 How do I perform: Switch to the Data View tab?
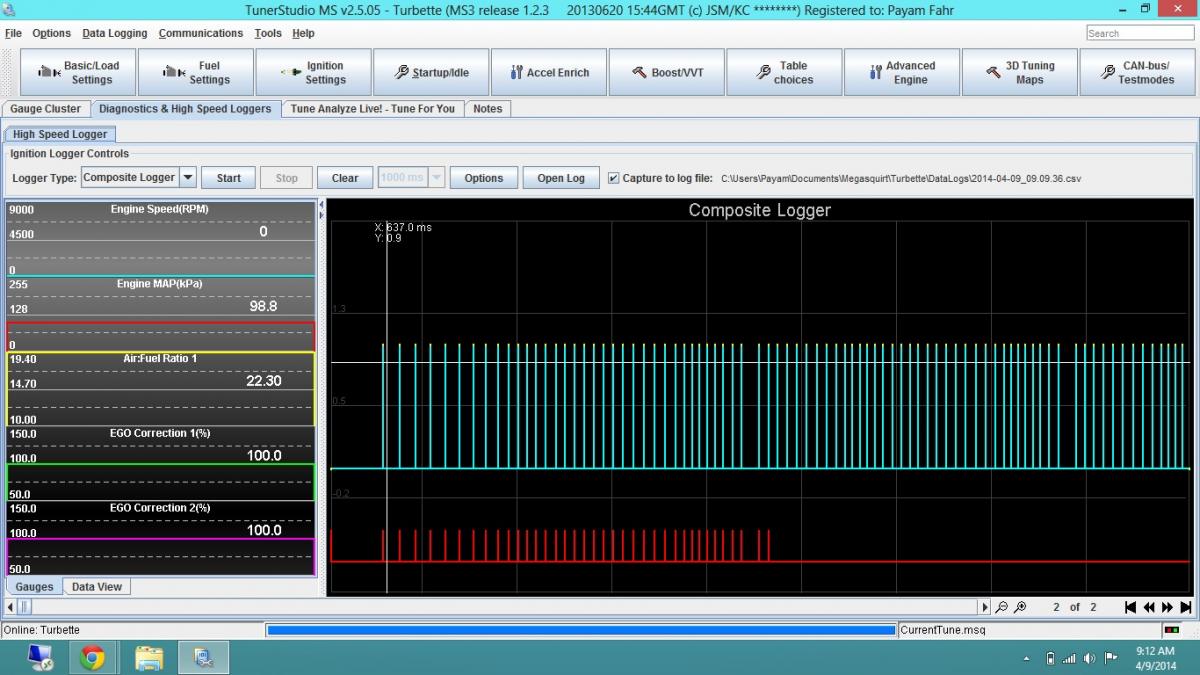click(x=97, y=587)
